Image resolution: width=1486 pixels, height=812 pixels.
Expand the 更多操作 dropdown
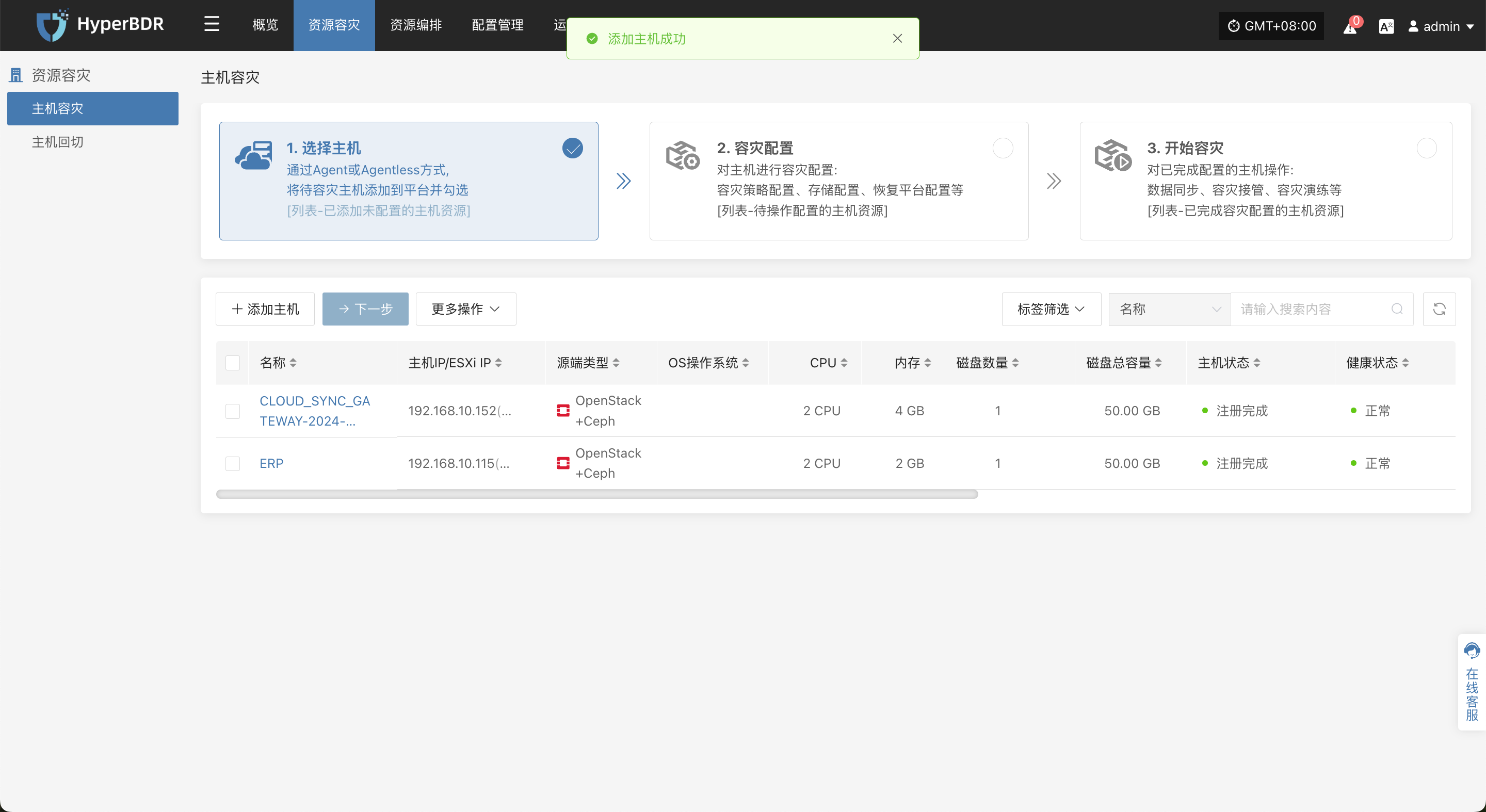(x=465, y=309)
